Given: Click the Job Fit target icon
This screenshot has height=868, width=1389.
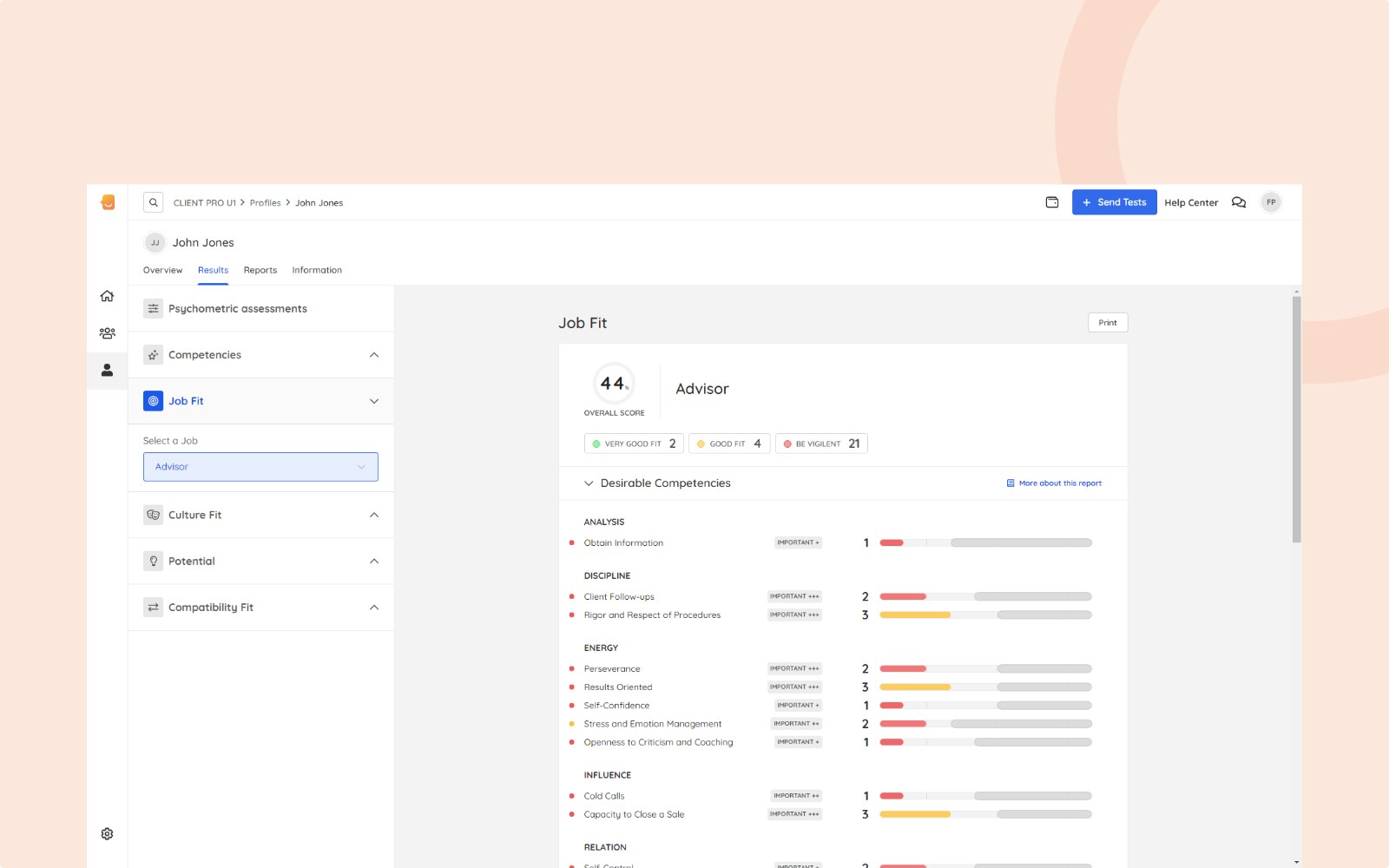Looking at the screenshot, I should (x=153, y=401).
